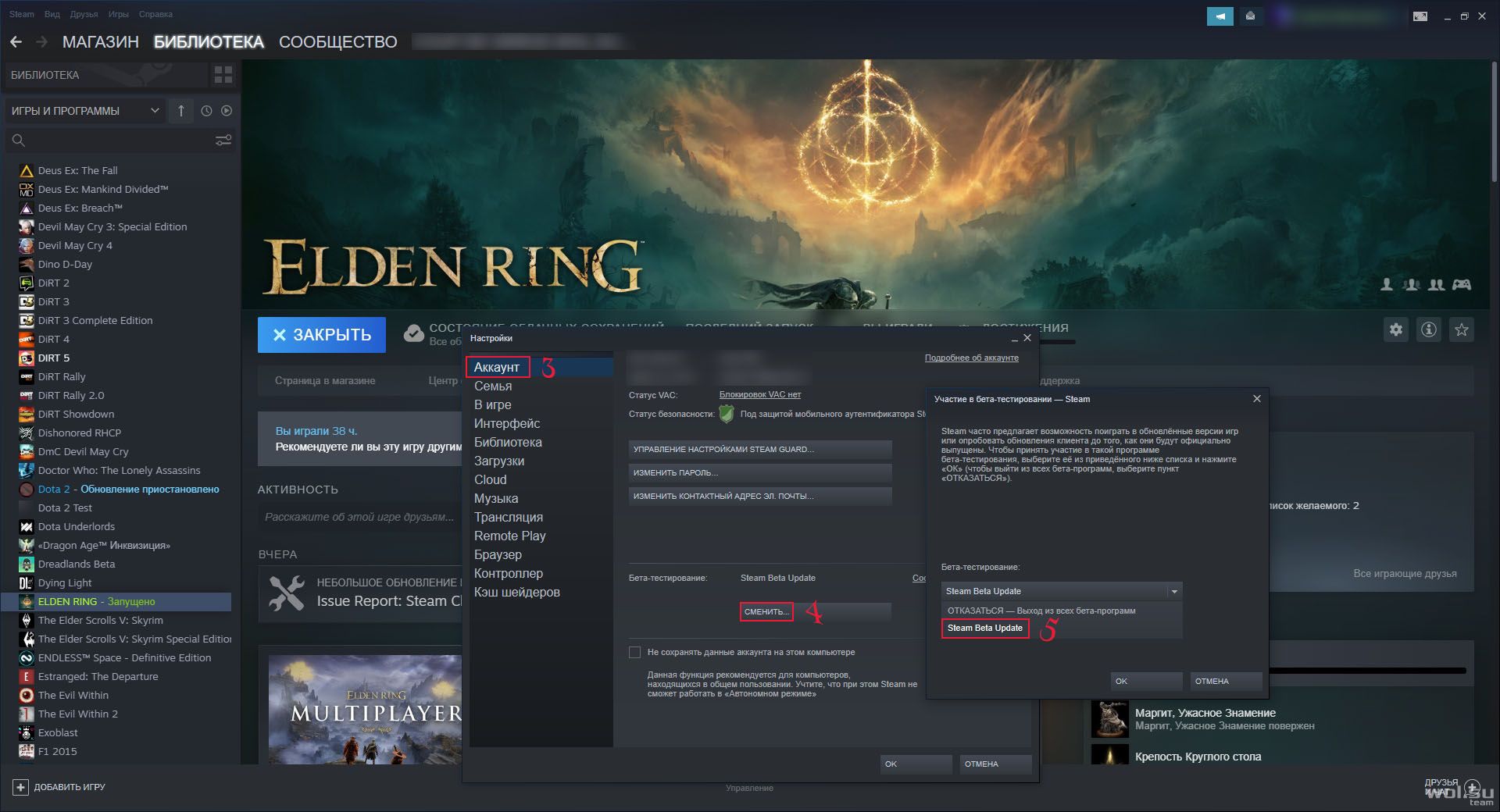The height and width of the screenshot is (812, 1500).
Task: Open advanced library filter sliders icon
Action: tap(223, 141)
